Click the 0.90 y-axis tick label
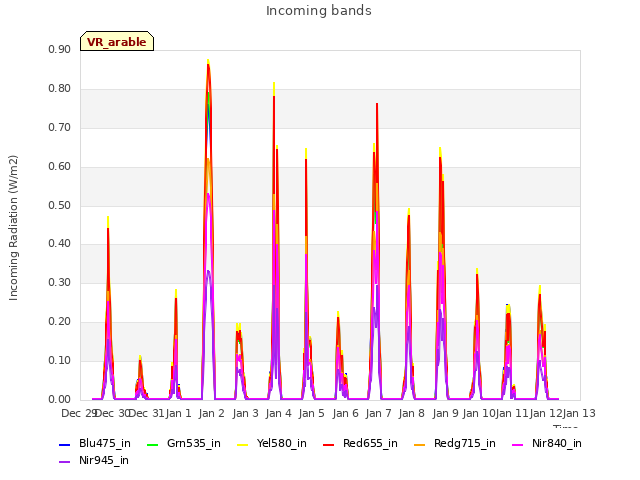The width and height of the screenshot is (640, 480). coord(60,49)
